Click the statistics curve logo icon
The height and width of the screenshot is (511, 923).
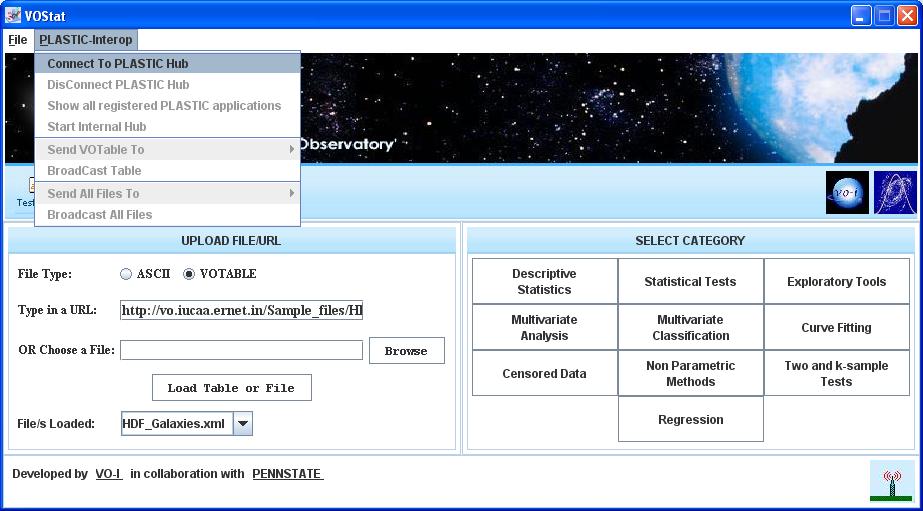click(x=895, y=193)
